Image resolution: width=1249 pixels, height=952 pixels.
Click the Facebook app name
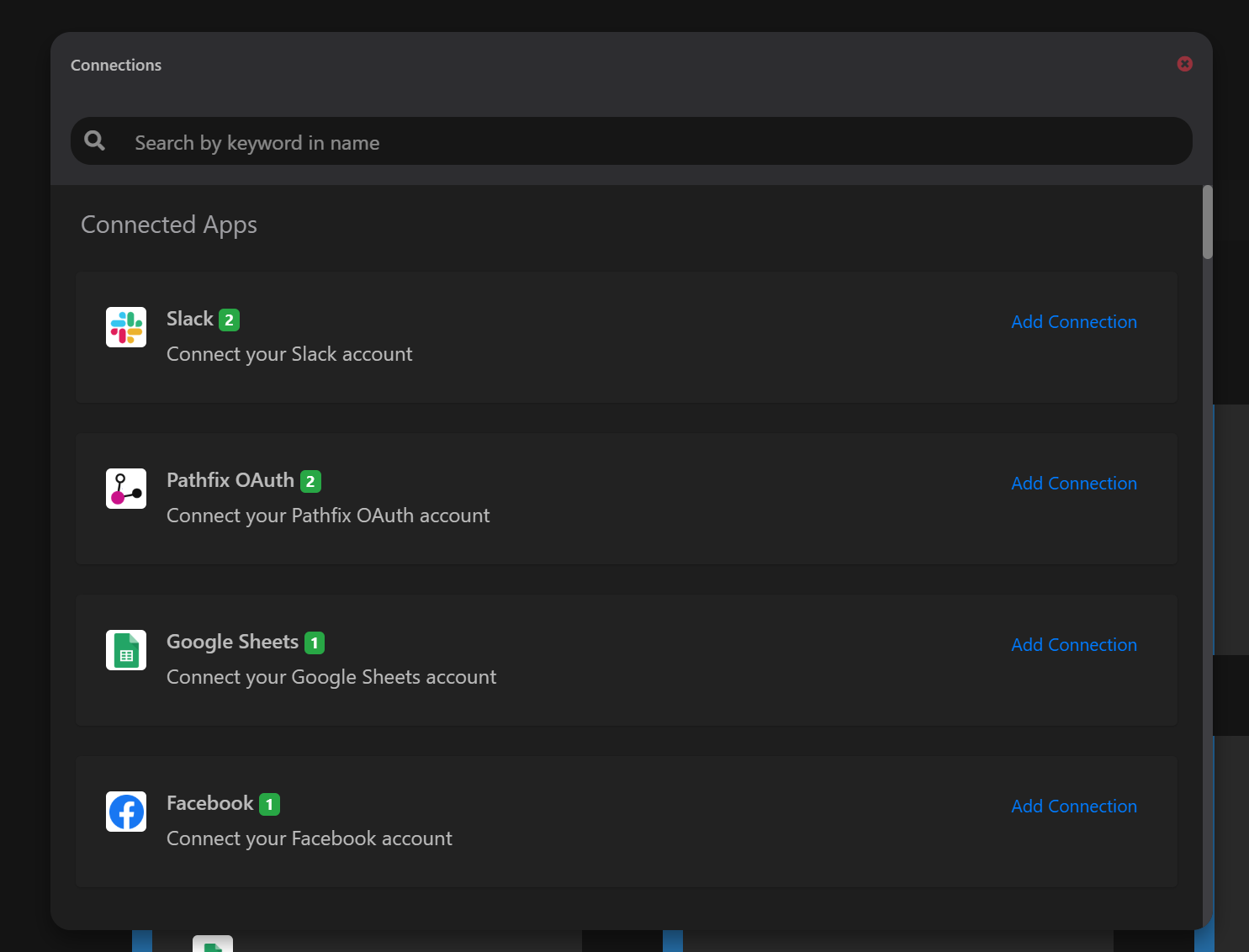click(x=210, y=803)
